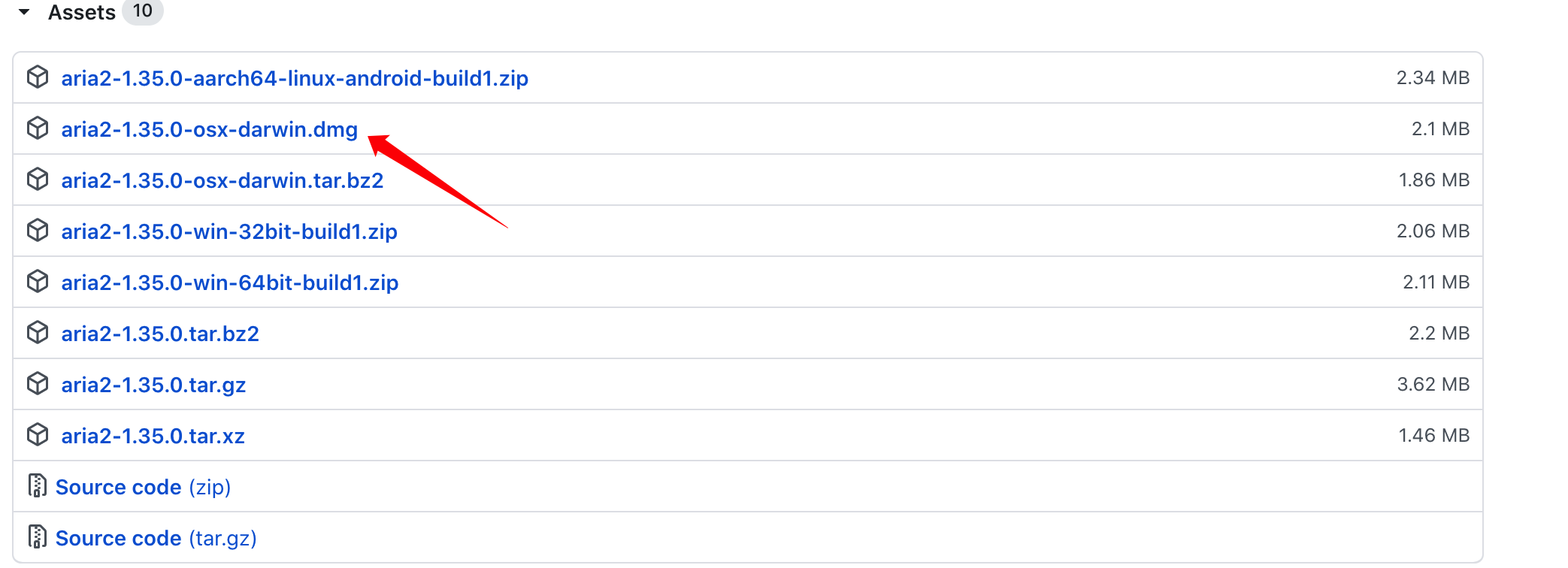Click package icon beside aria2-1.35.0.tar.xz

click(38, 435)
